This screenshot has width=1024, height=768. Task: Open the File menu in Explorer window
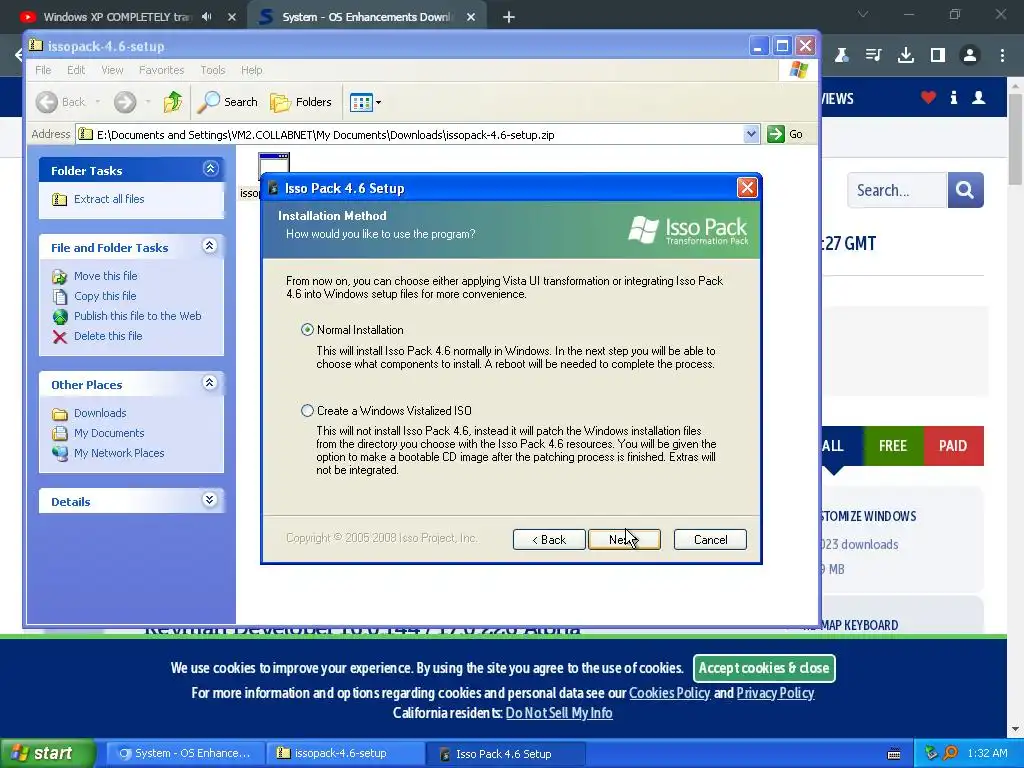point(43,70)
